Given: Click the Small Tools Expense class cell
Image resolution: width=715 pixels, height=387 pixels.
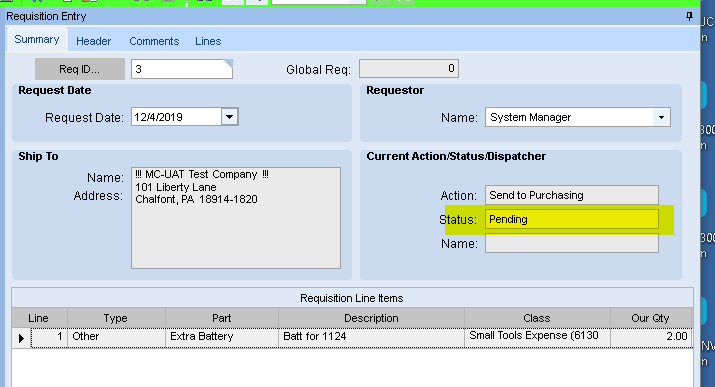Looking at the screenshot, I should click(x=537, y=338).
